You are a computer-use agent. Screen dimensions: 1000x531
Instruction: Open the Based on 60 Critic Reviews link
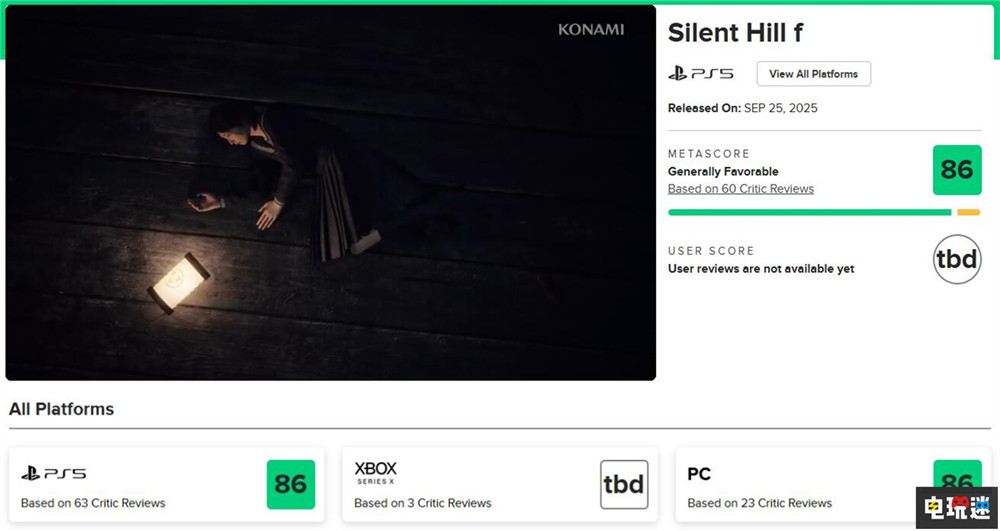click(741, 189)
